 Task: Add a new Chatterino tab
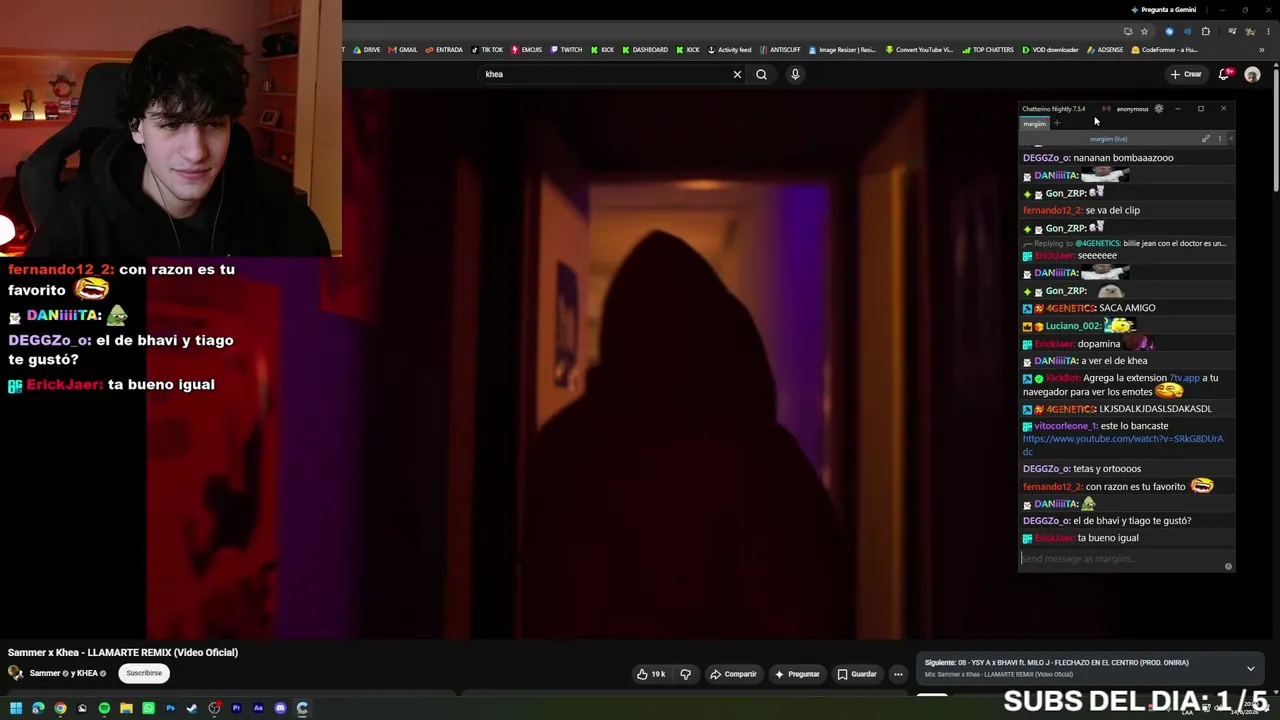1057,124
